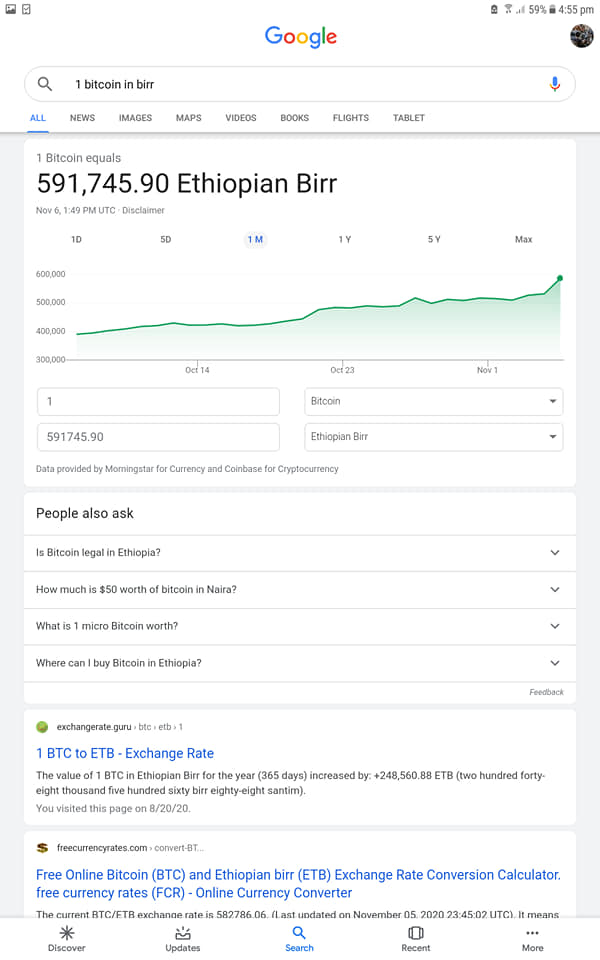
Task: Select the 1D chart range
Action: point(76,239)
